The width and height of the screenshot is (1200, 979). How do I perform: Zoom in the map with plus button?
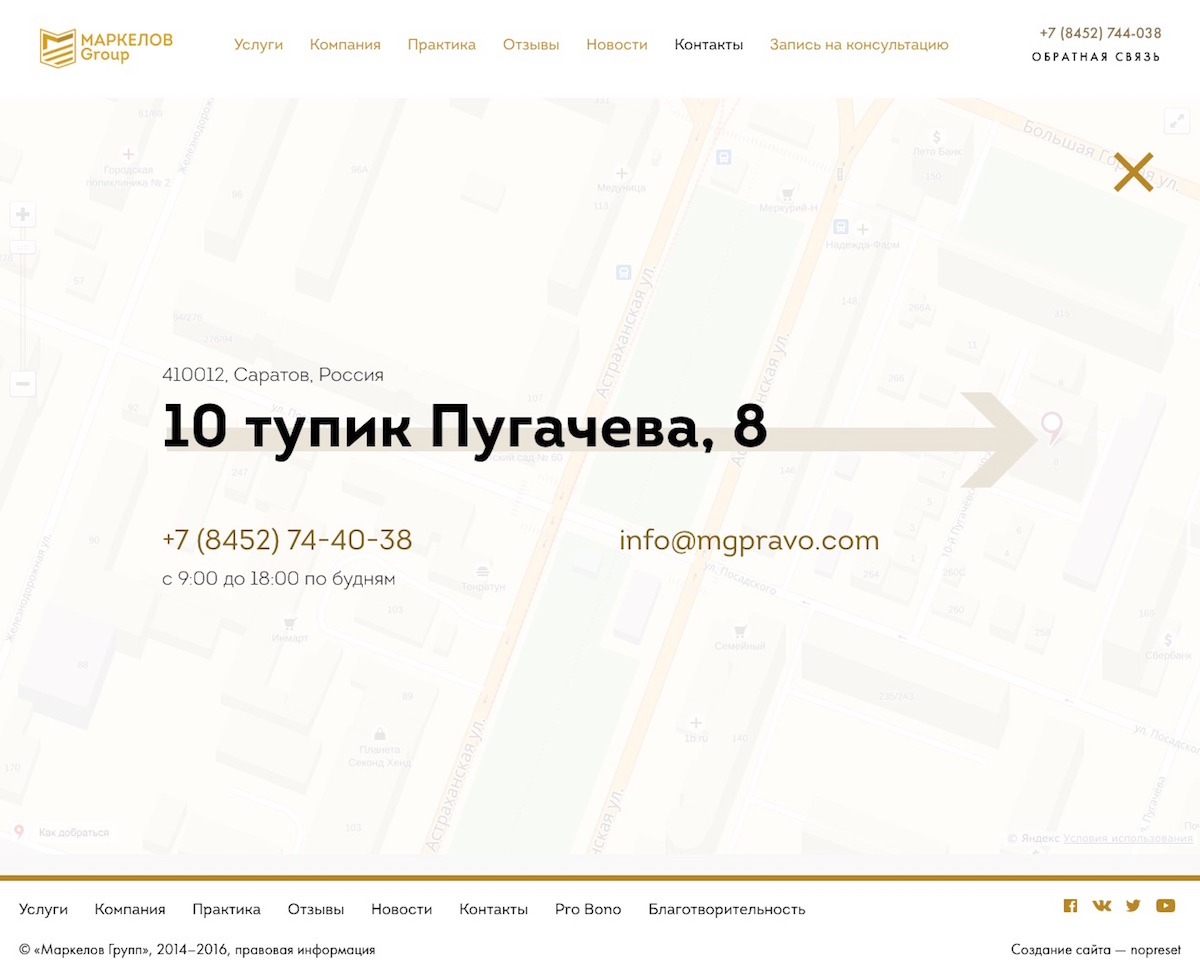(23, 214)
